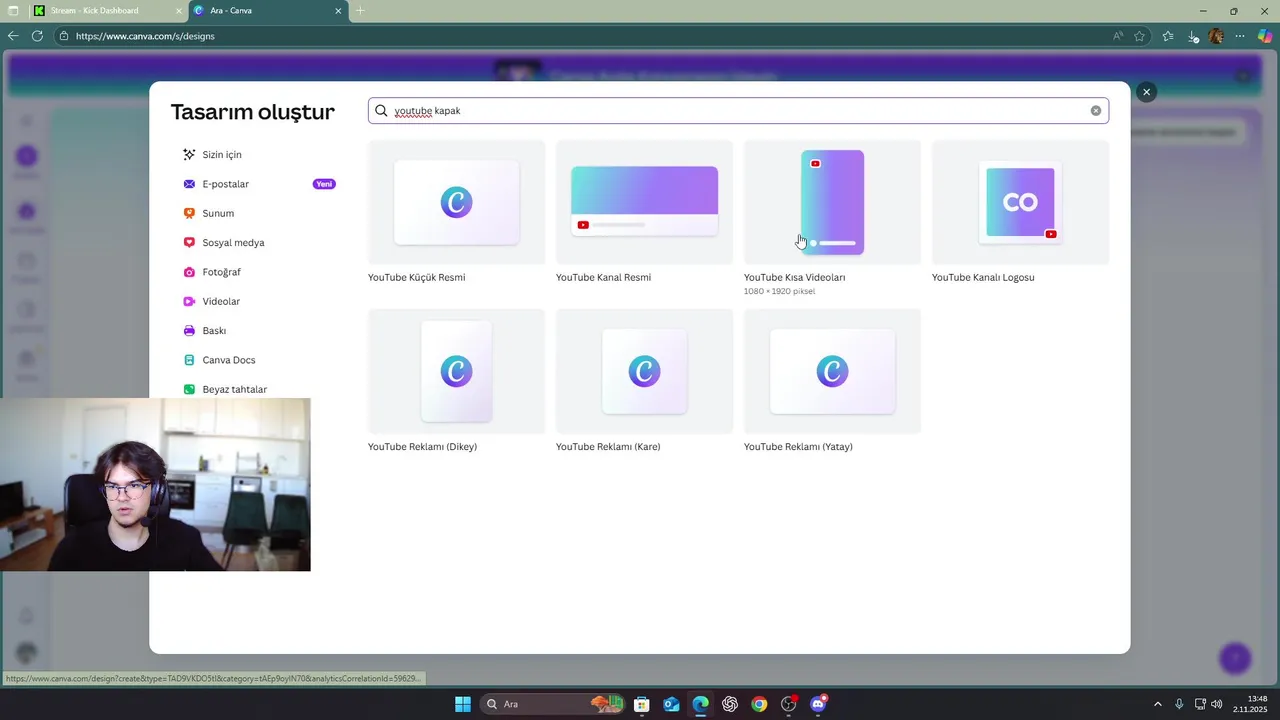Click the YouTube Reklamı (Kare) label
This screenshot has height=720, width=1280.
(608, 447)
